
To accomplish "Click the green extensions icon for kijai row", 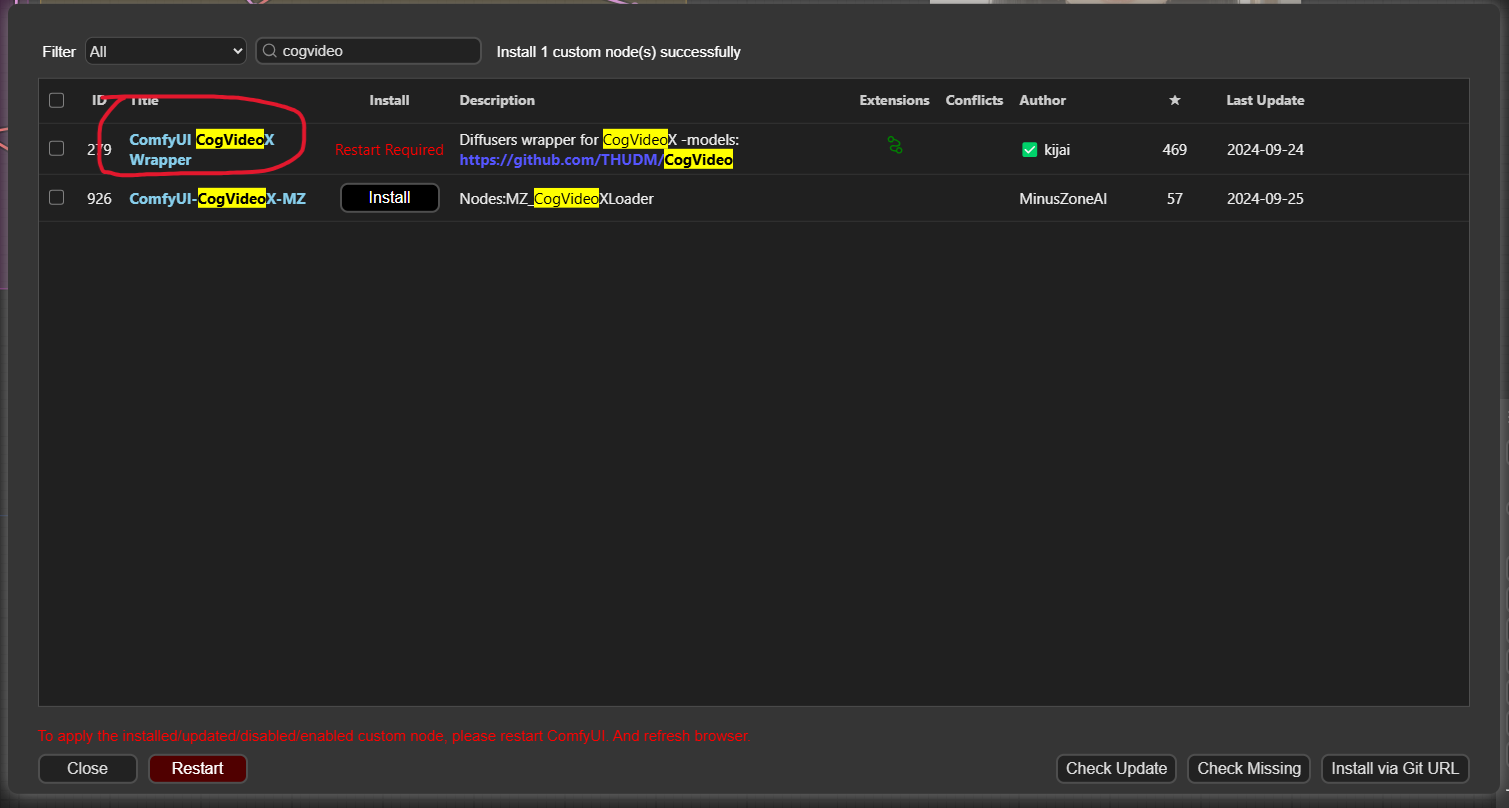I will 895,146.
